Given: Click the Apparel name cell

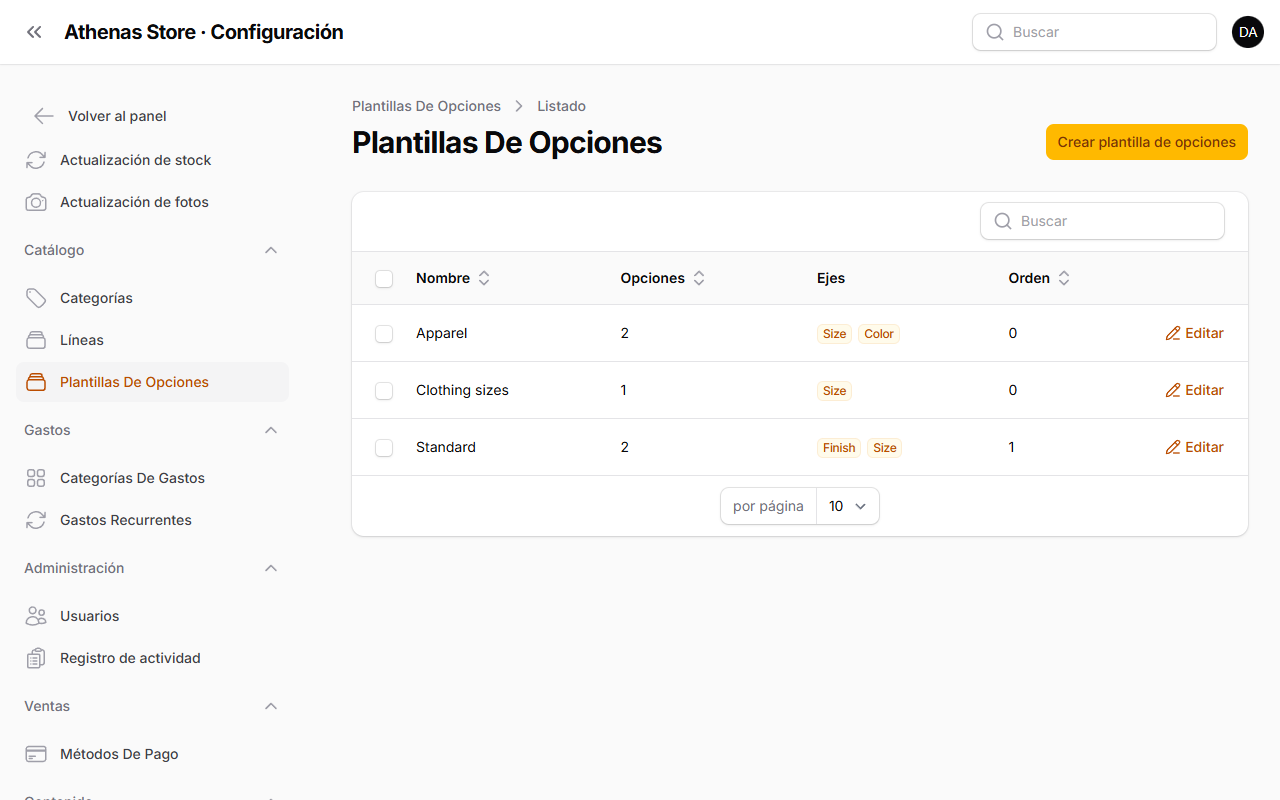Looking at the screenshot, I should pos(442,333).
